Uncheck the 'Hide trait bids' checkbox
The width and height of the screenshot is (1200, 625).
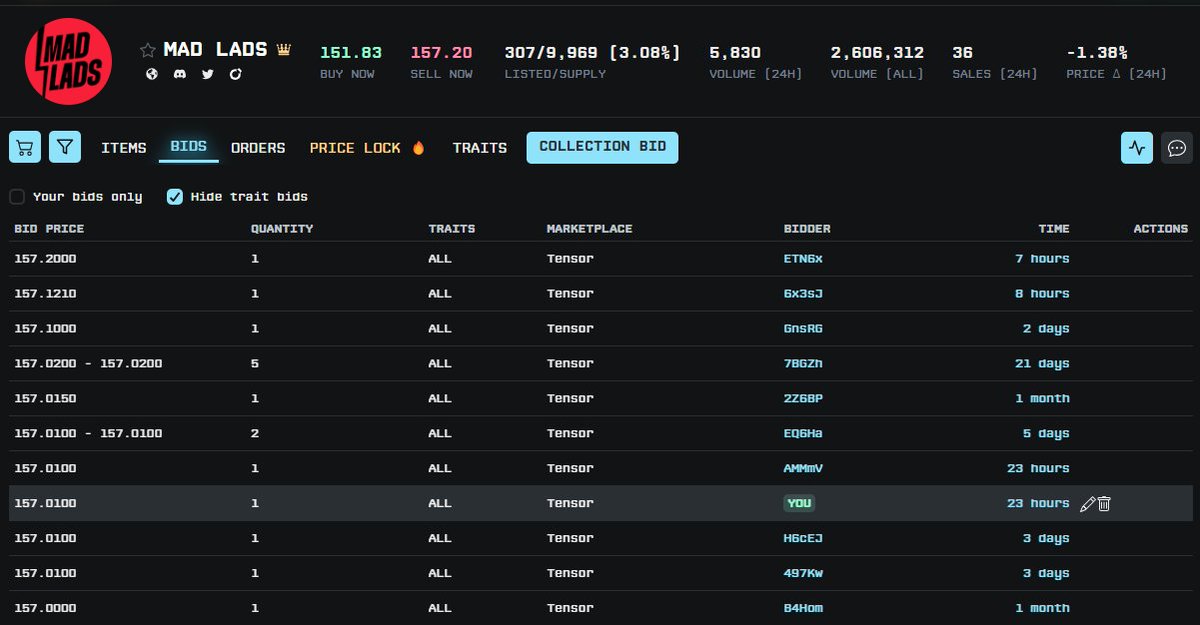point(175,197)
